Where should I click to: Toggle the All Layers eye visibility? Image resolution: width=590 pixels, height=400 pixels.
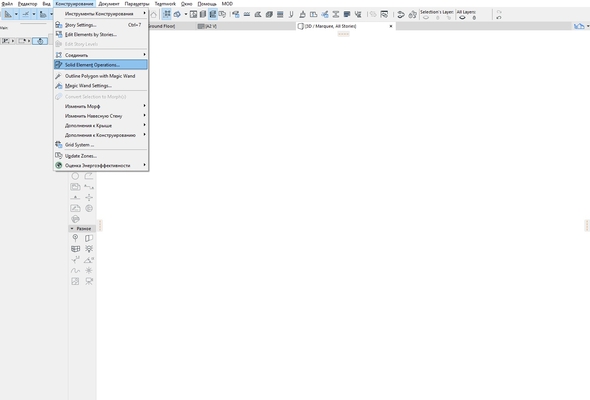coord(462,17)
